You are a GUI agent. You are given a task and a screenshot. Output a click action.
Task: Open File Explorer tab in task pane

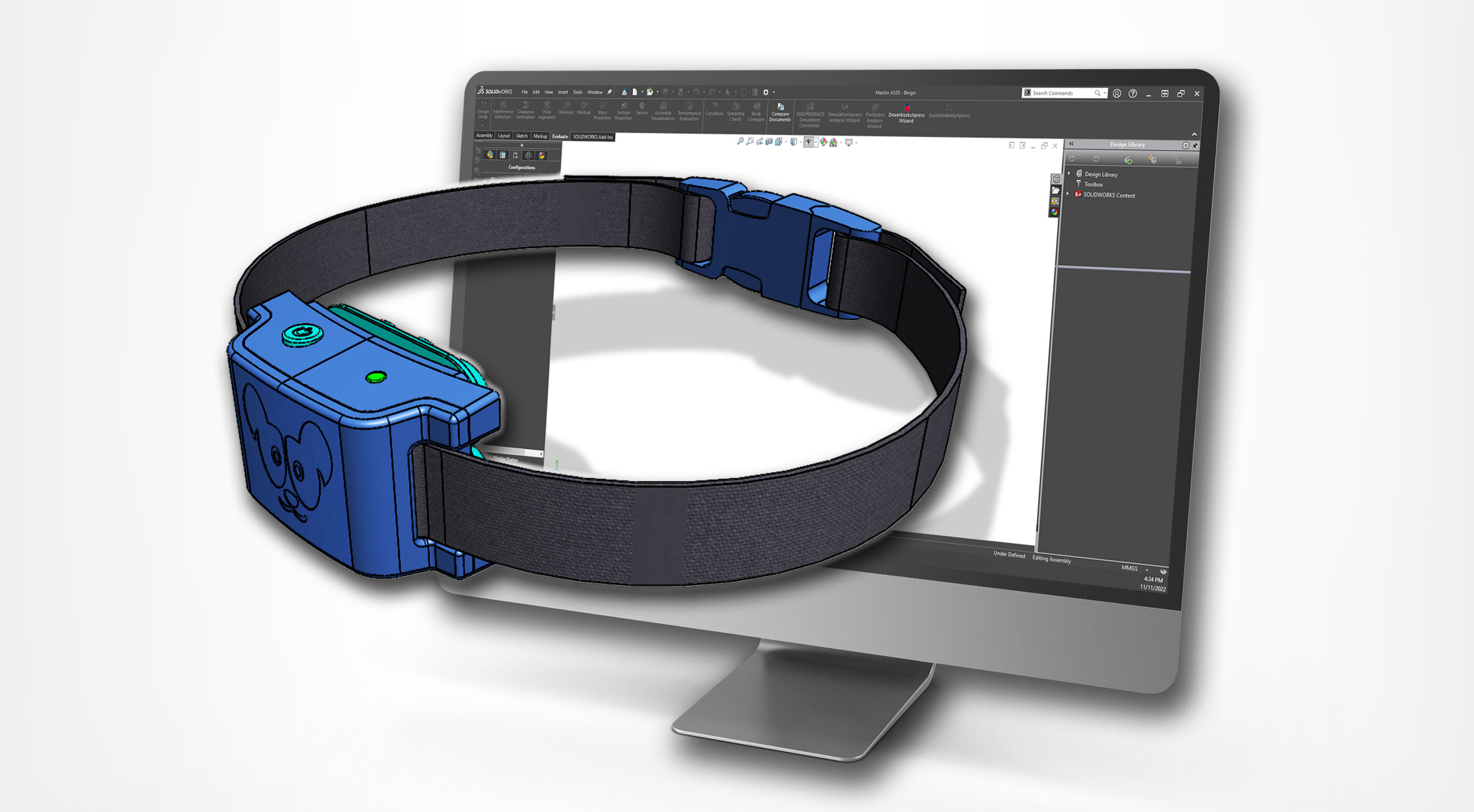(x=1056, y=190)
